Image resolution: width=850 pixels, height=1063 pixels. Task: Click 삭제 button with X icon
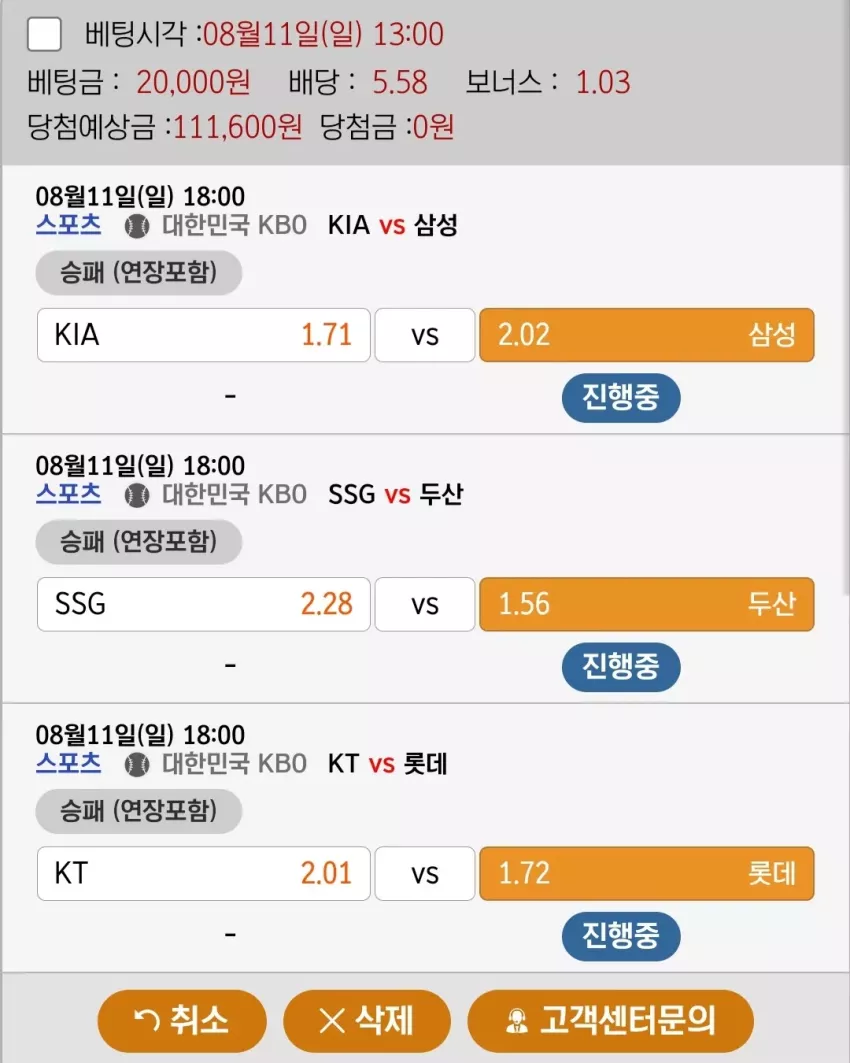tap(367, 1020)
